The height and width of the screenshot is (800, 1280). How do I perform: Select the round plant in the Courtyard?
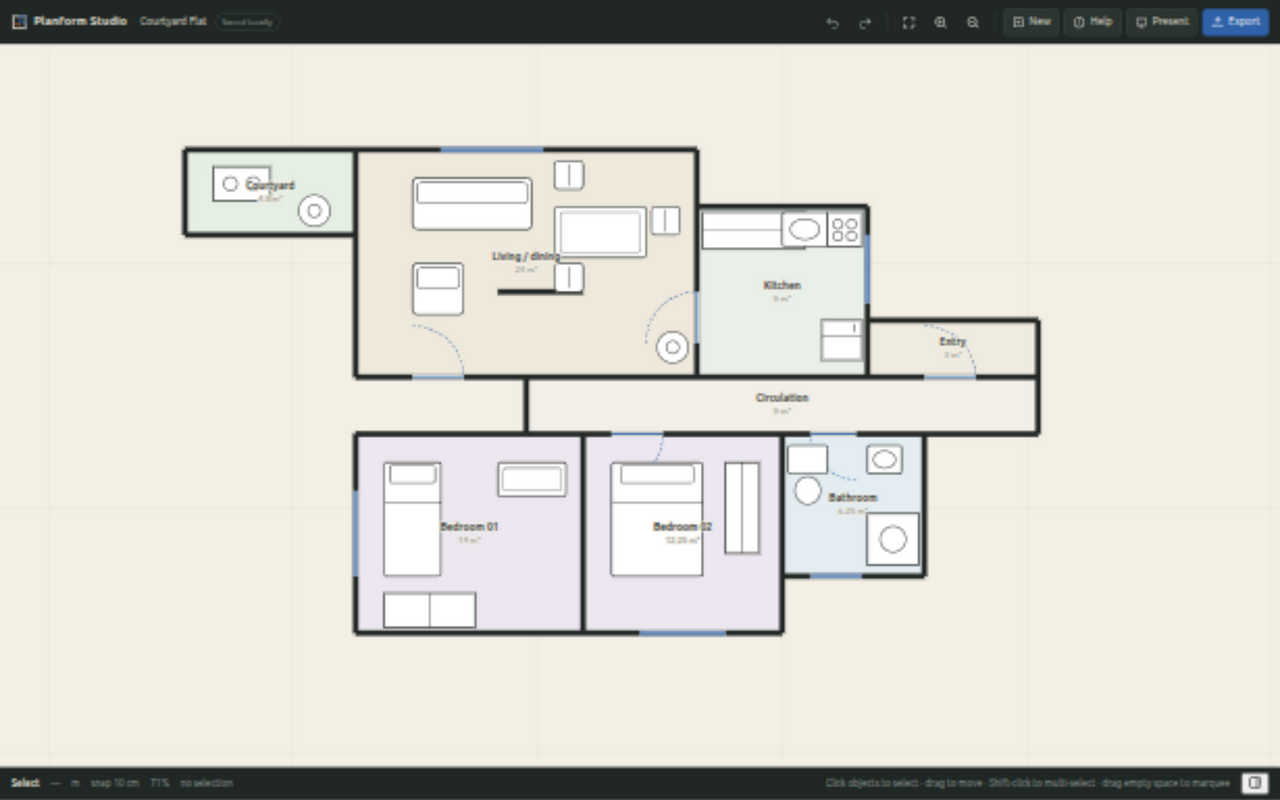[x=314, y=210]
